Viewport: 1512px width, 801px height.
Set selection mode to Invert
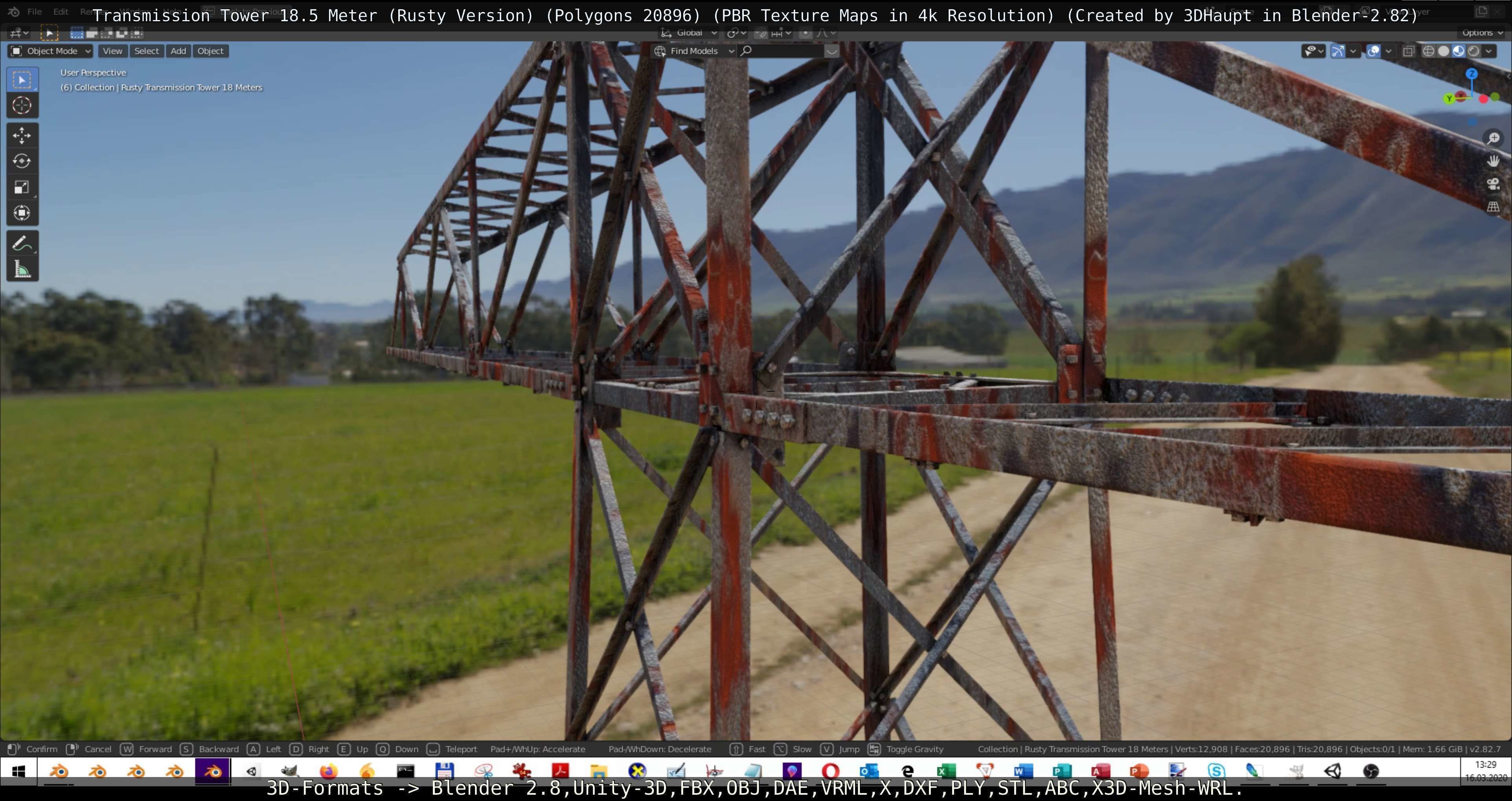point(123,33)
